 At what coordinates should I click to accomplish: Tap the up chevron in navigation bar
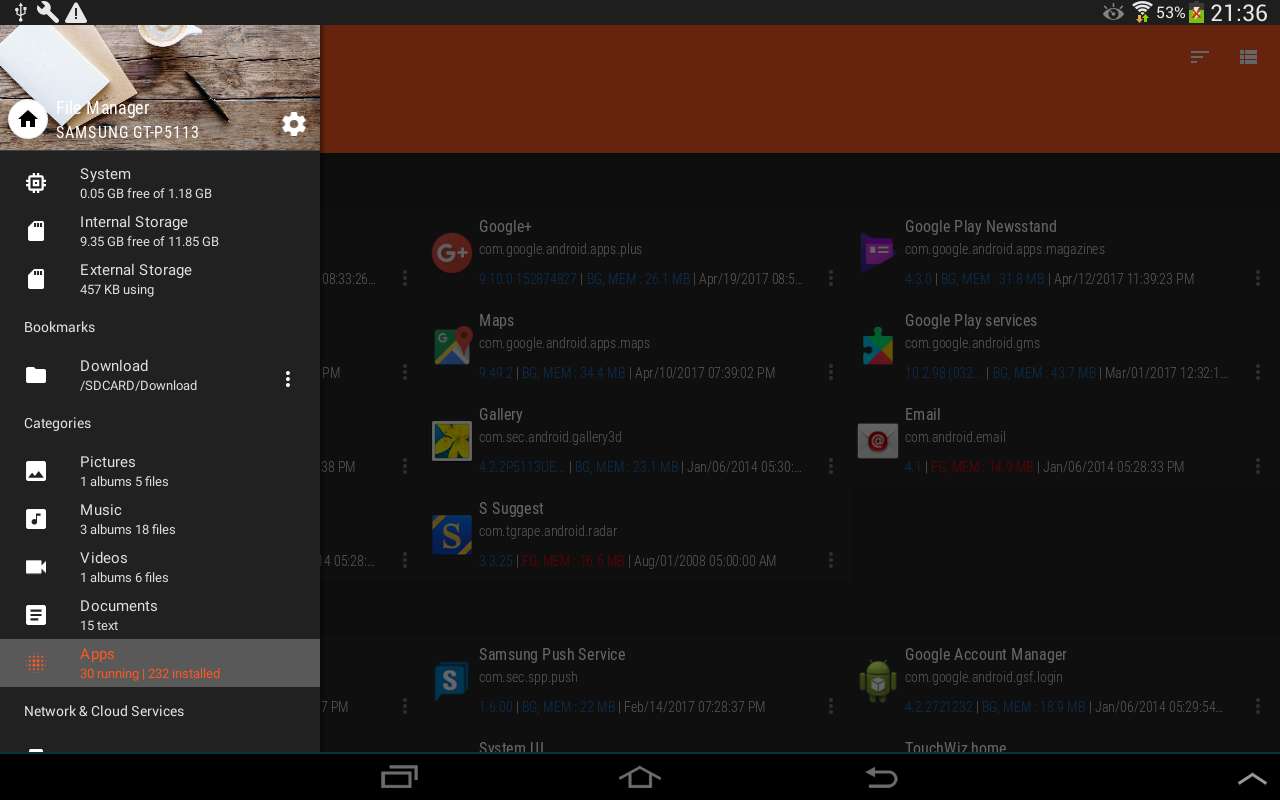point(1252,778)
